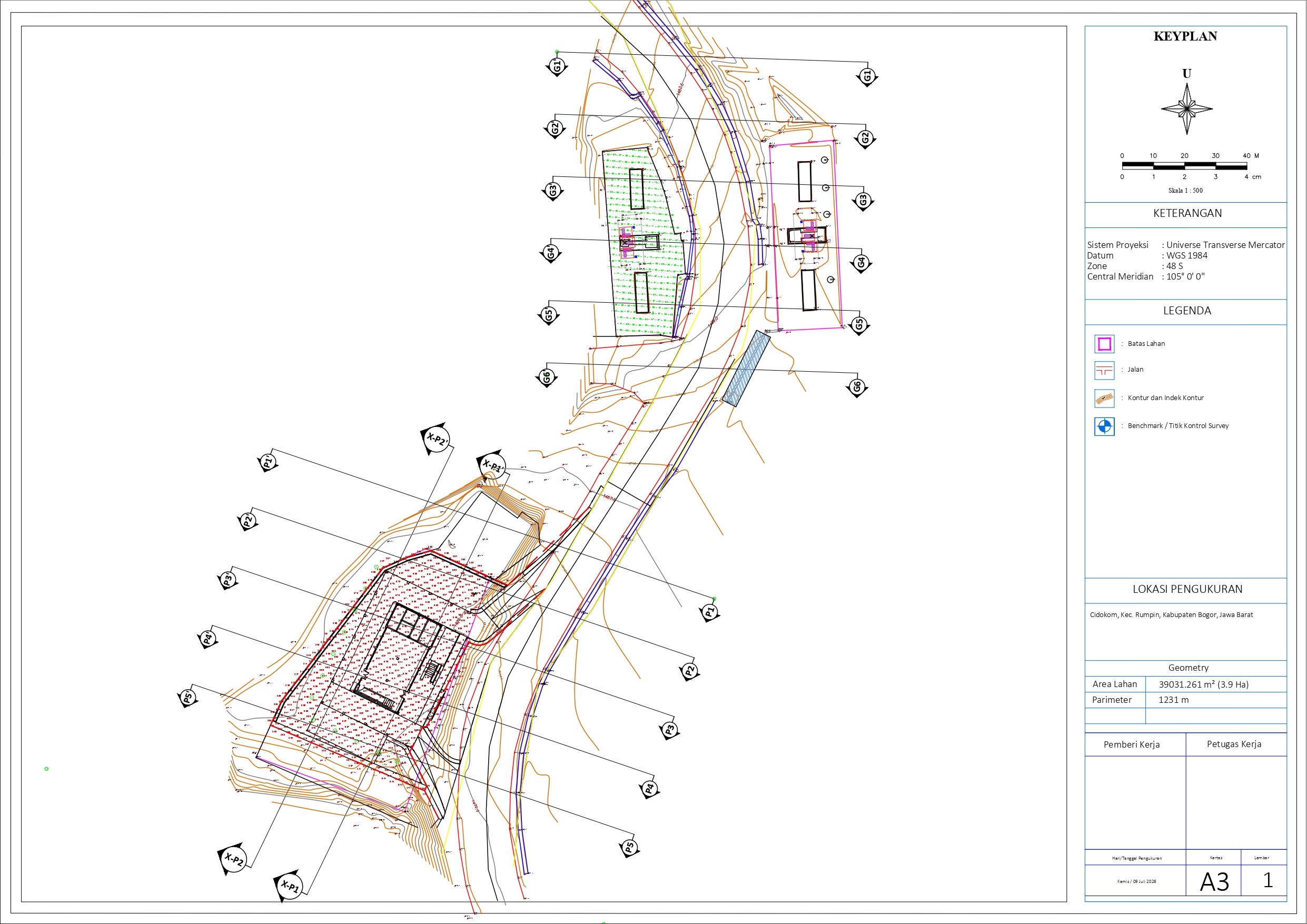The width and height of the screenshot is (1307, 924).
Task: Click the magenta Batas Lahan legend symbol
Action: pos(1104,344)
